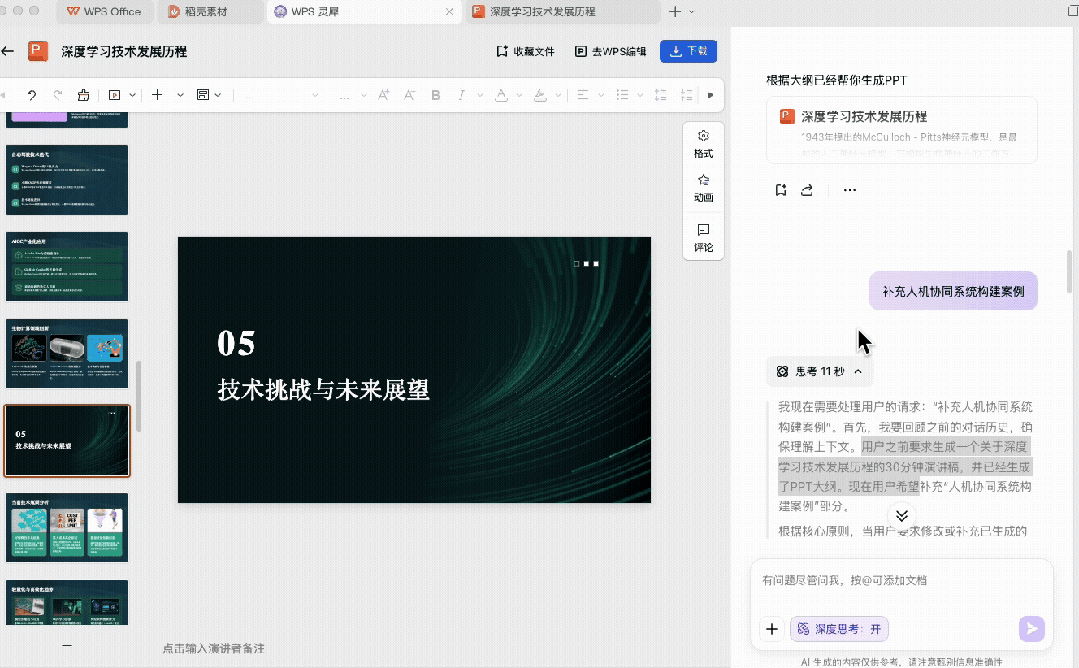
Task: Open the slide layout dropdown
Action: point(209,95)
